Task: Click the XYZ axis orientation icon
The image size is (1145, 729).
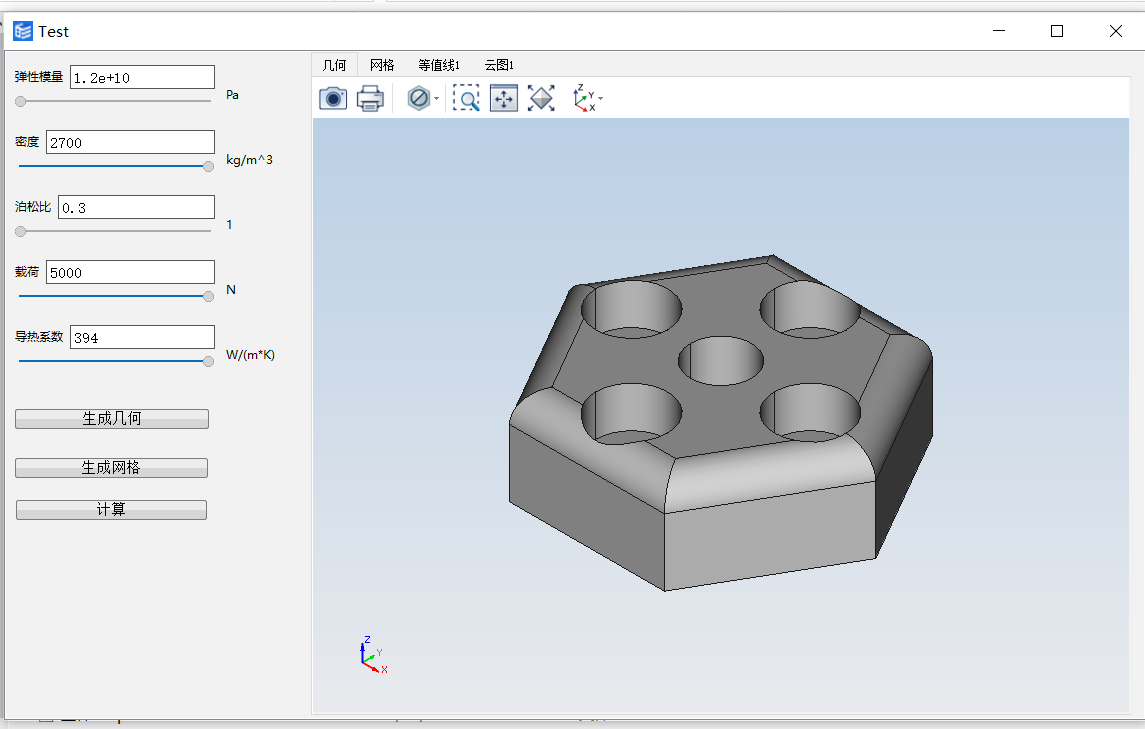Action: coord(584,98)
